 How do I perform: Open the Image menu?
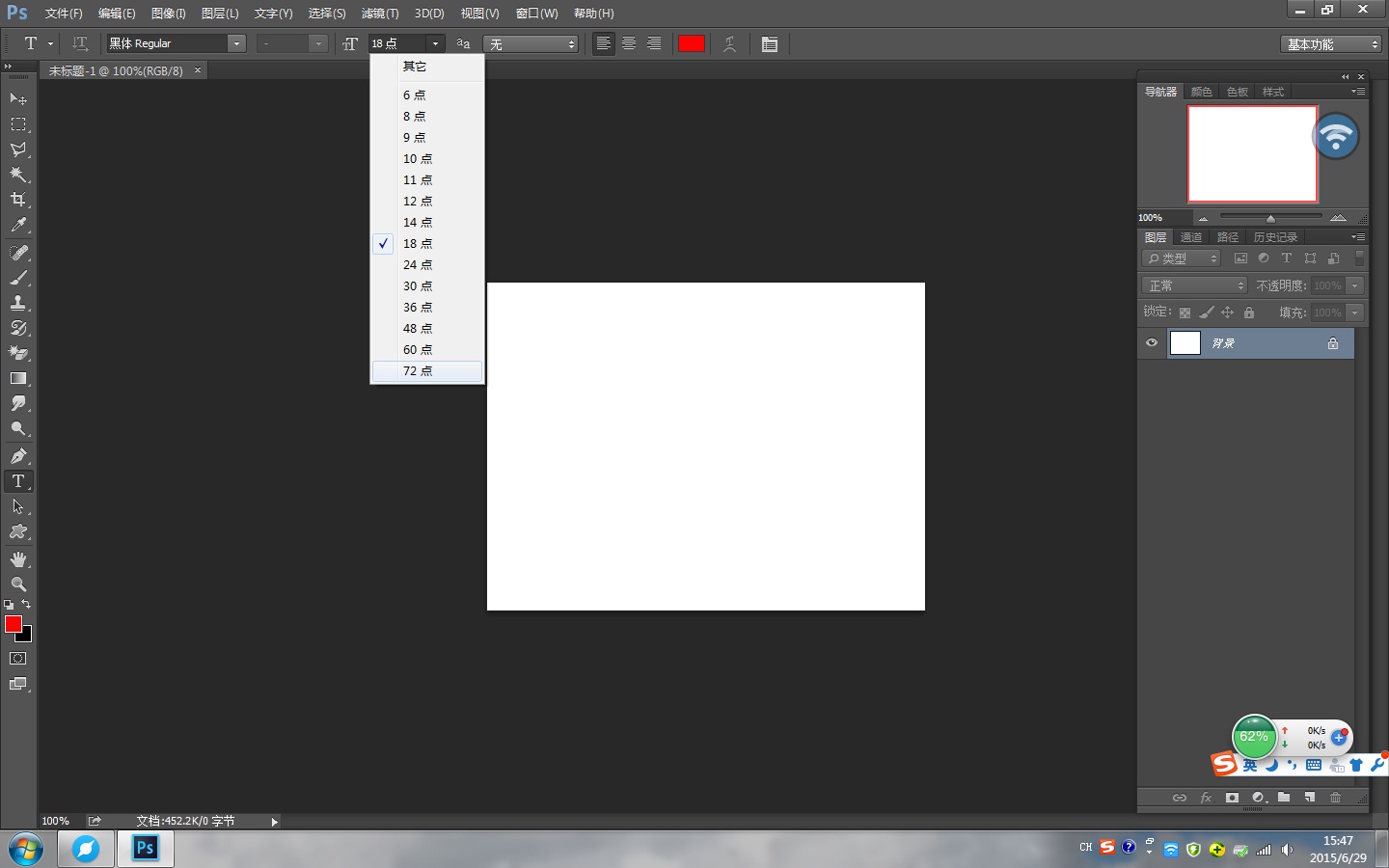[x=169, y=14]
